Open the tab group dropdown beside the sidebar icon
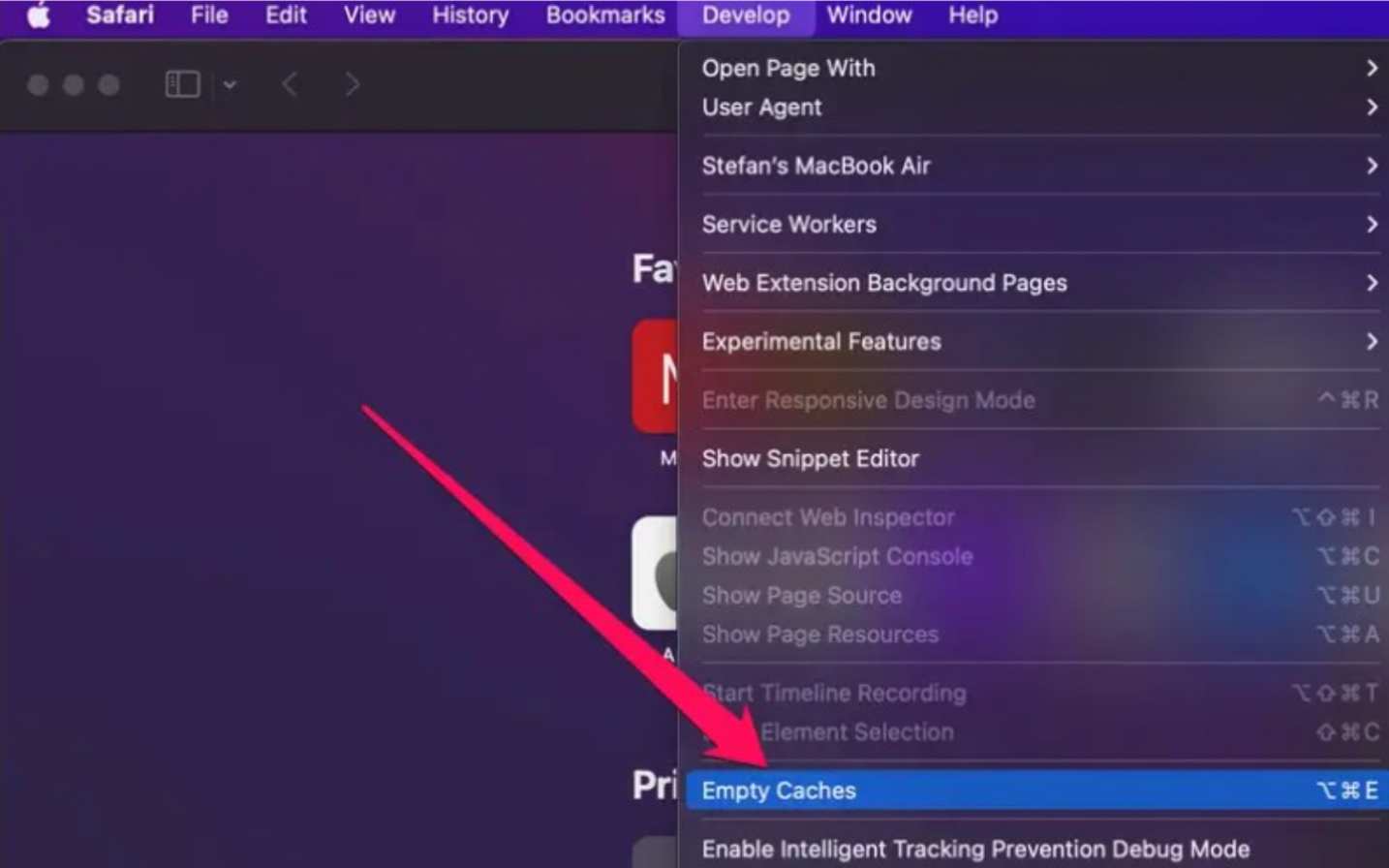The height and width of the screenshot is (868, 1389). click(x=230, y=84)
